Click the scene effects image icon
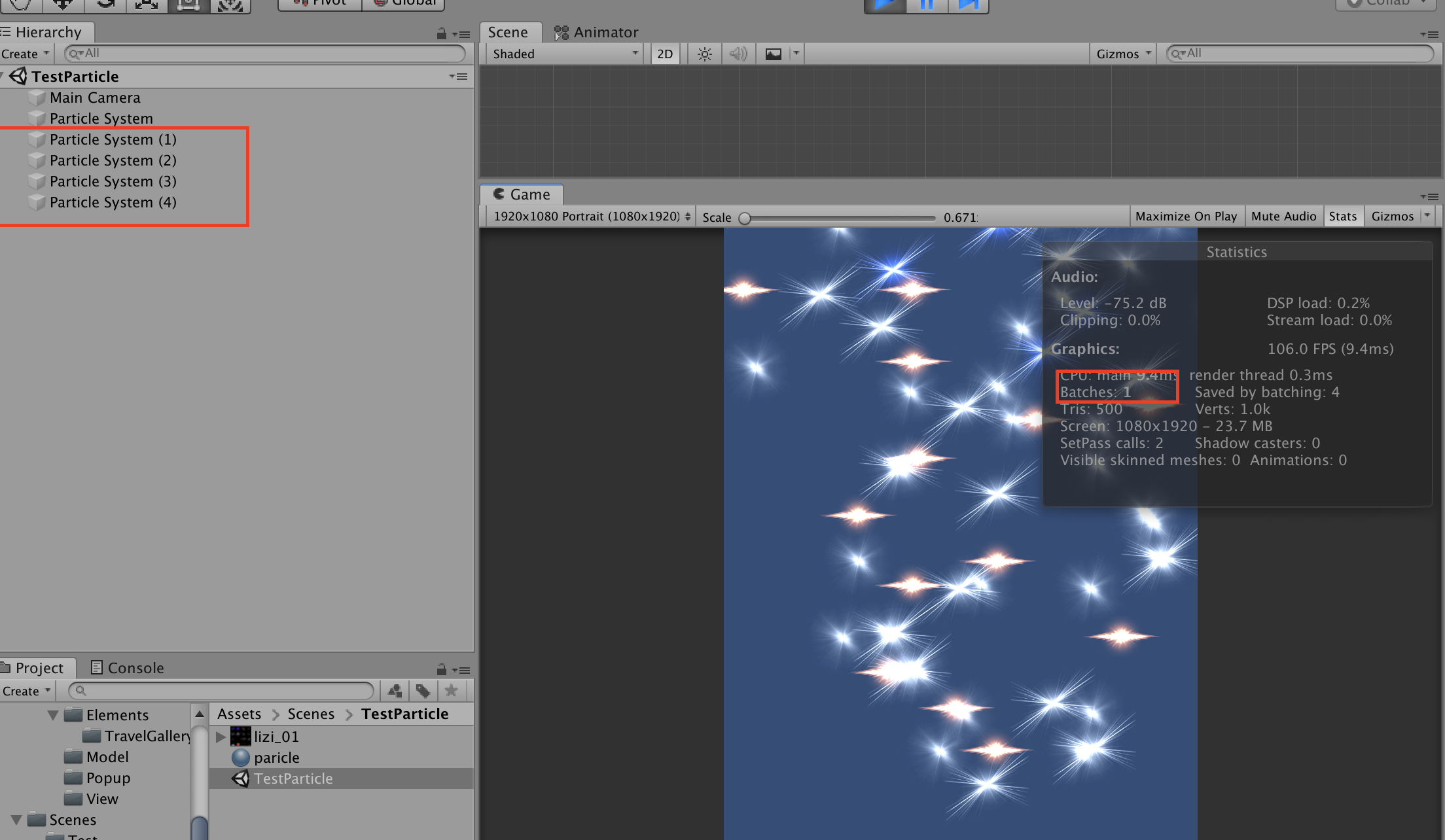The image size is (1445, 840). [x=773, y=54]
